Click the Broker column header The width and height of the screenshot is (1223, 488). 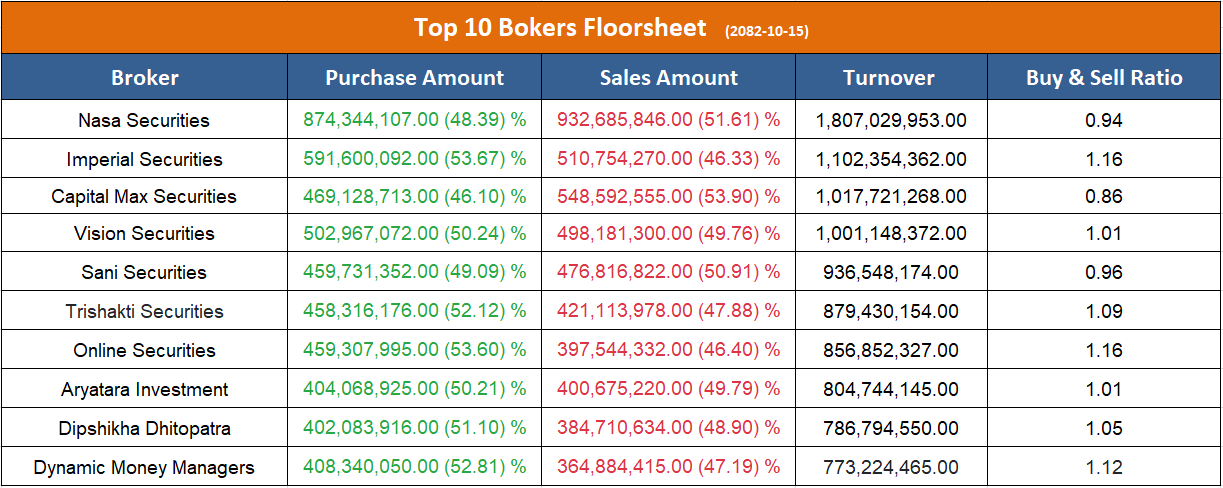point(145,78)
